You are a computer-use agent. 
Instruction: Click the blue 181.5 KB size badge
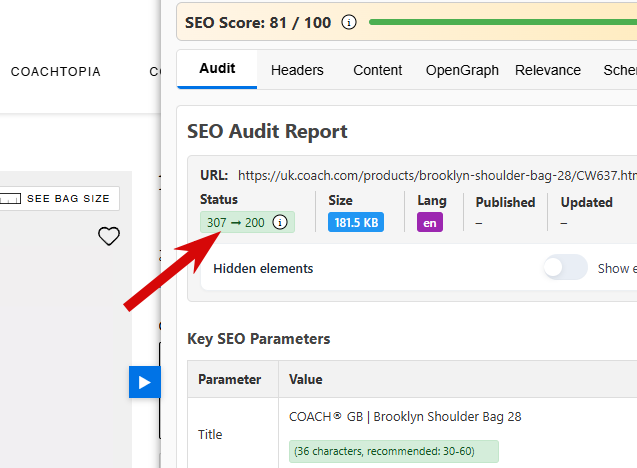pos(356,223)
